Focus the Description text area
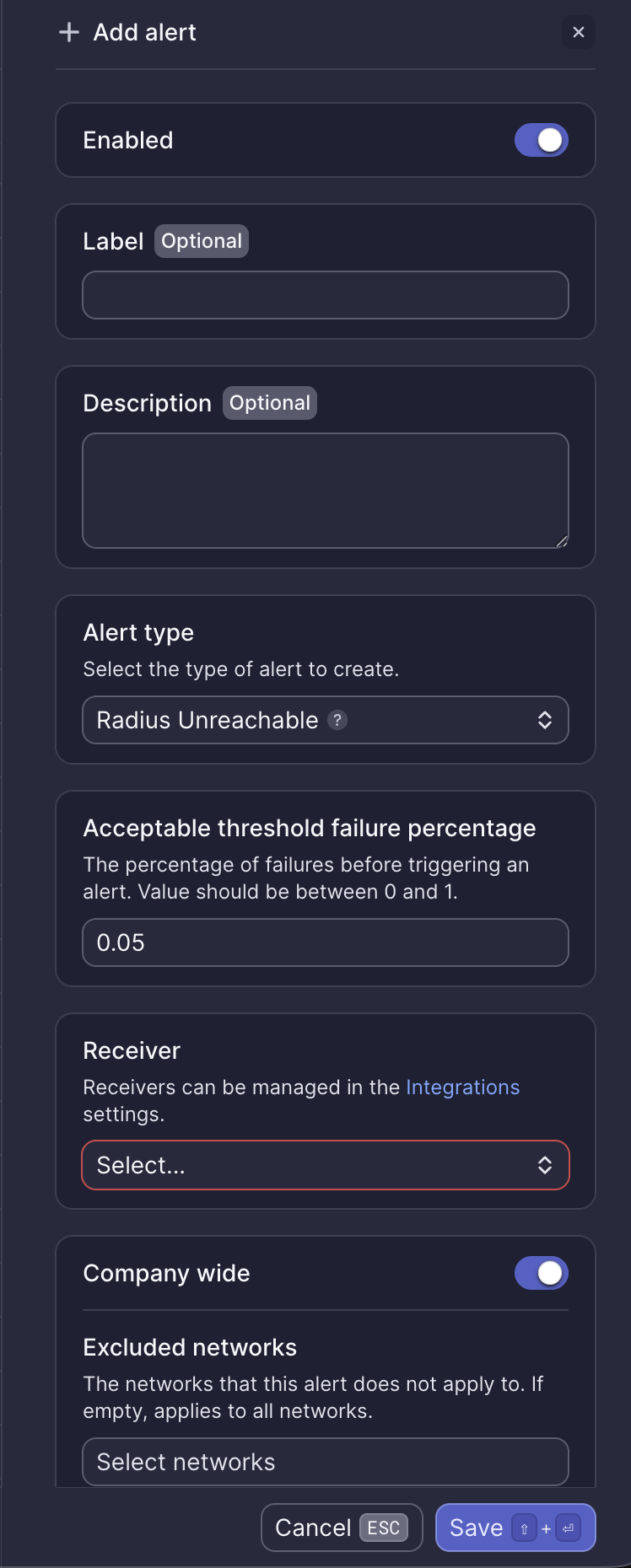The height and width of the screenshot is (1568, 631). 326,491
